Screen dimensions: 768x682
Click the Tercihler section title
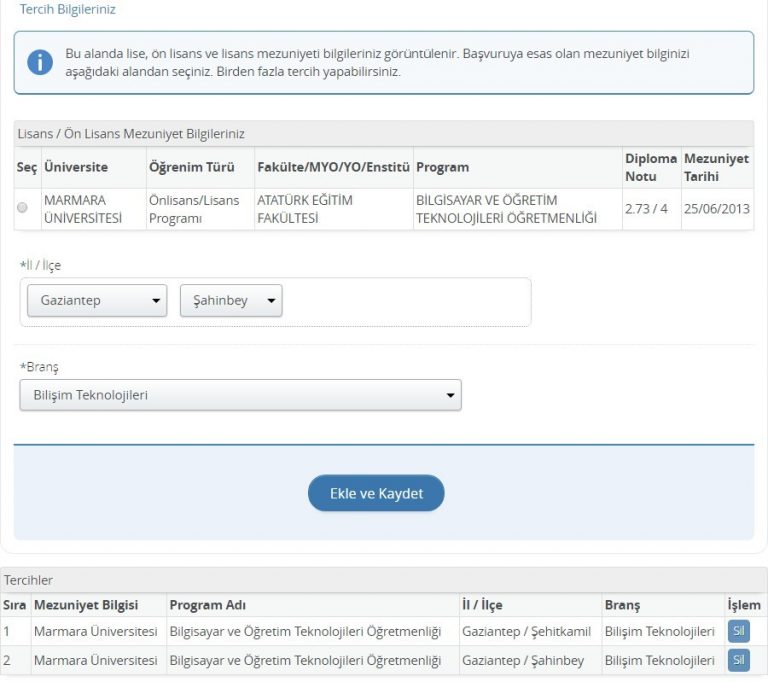28,580
